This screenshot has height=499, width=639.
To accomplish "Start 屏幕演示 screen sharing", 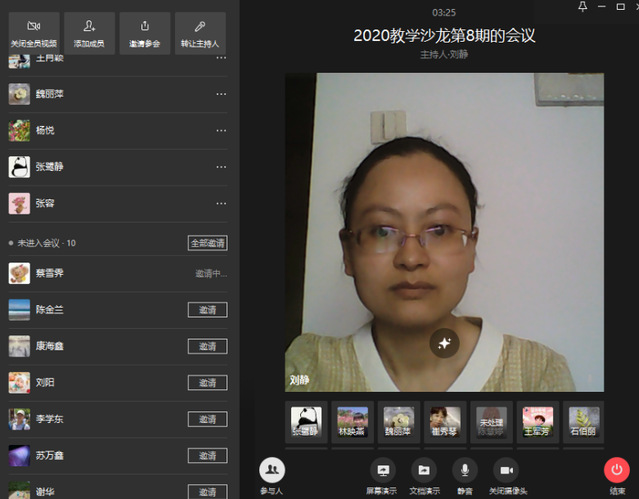I will pyautogui.click(x=382, y=473).
